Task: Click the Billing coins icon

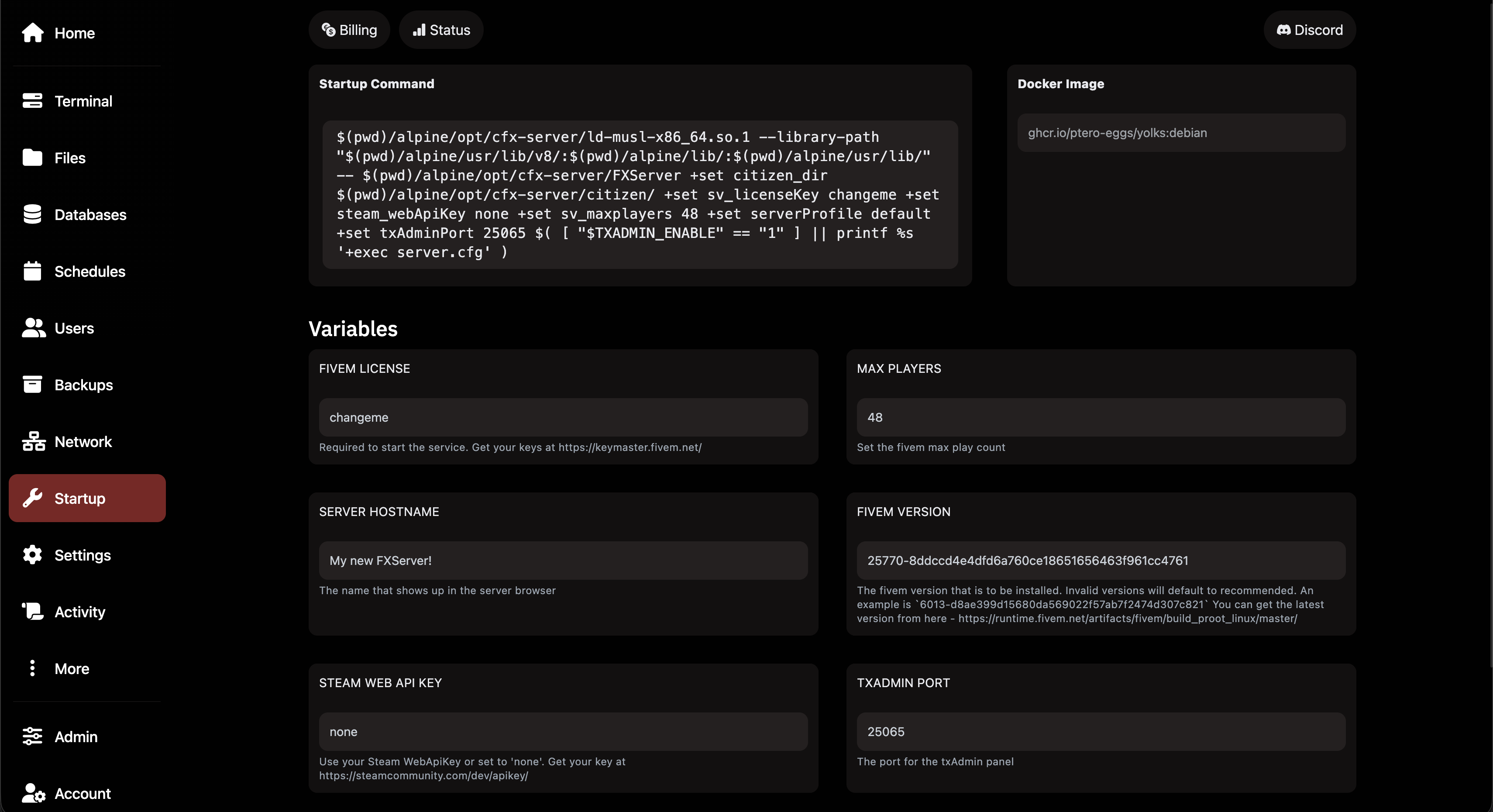Action: click(x=329, y=30)
